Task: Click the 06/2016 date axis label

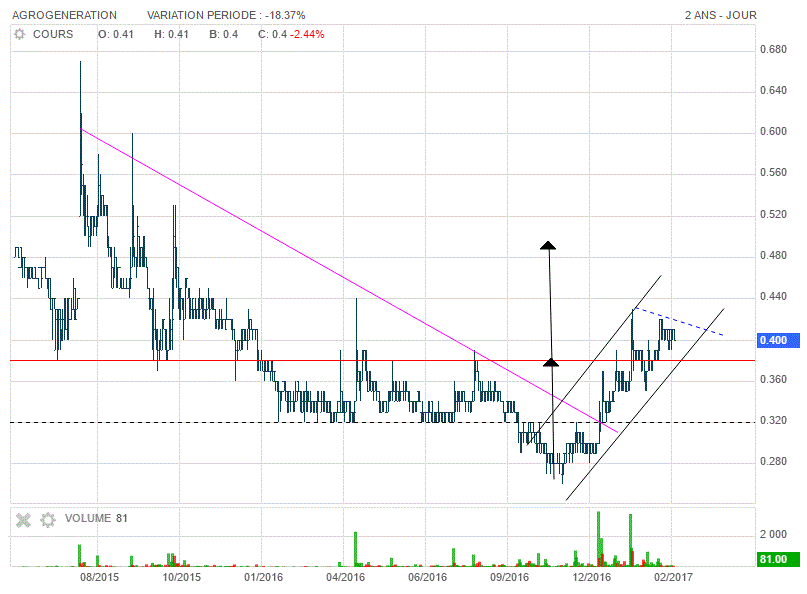Action: [428, 577]
